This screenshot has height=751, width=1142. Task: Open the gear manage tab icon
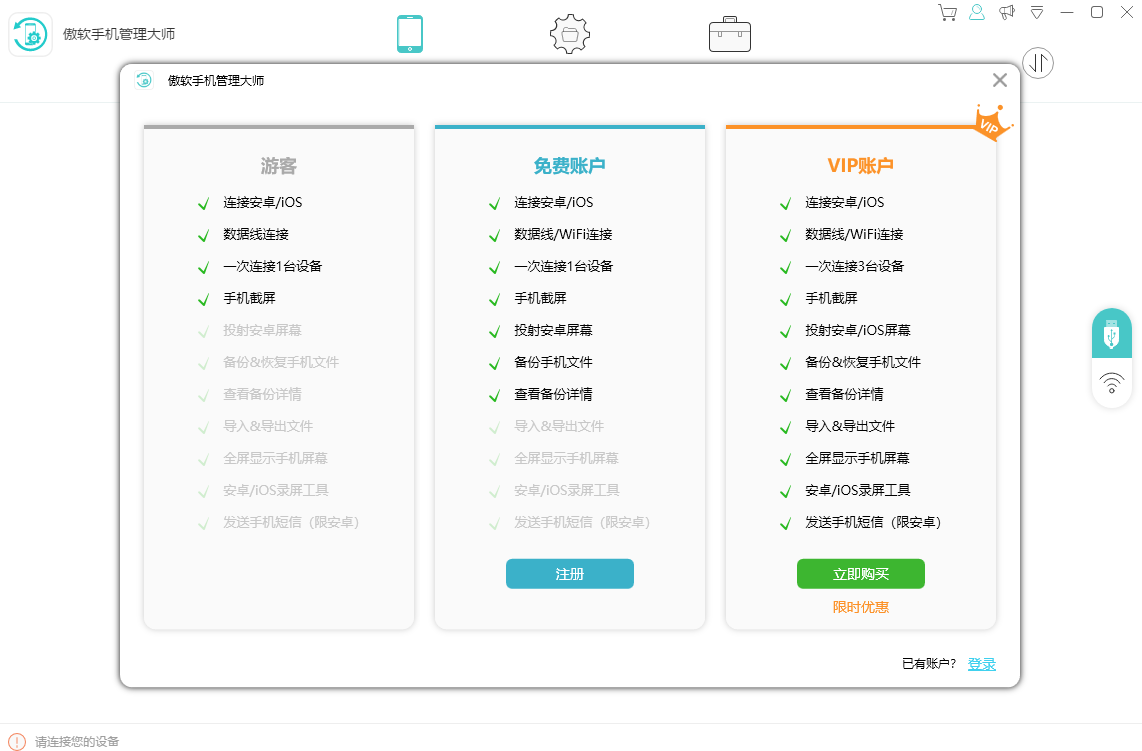tap(570, 34)
